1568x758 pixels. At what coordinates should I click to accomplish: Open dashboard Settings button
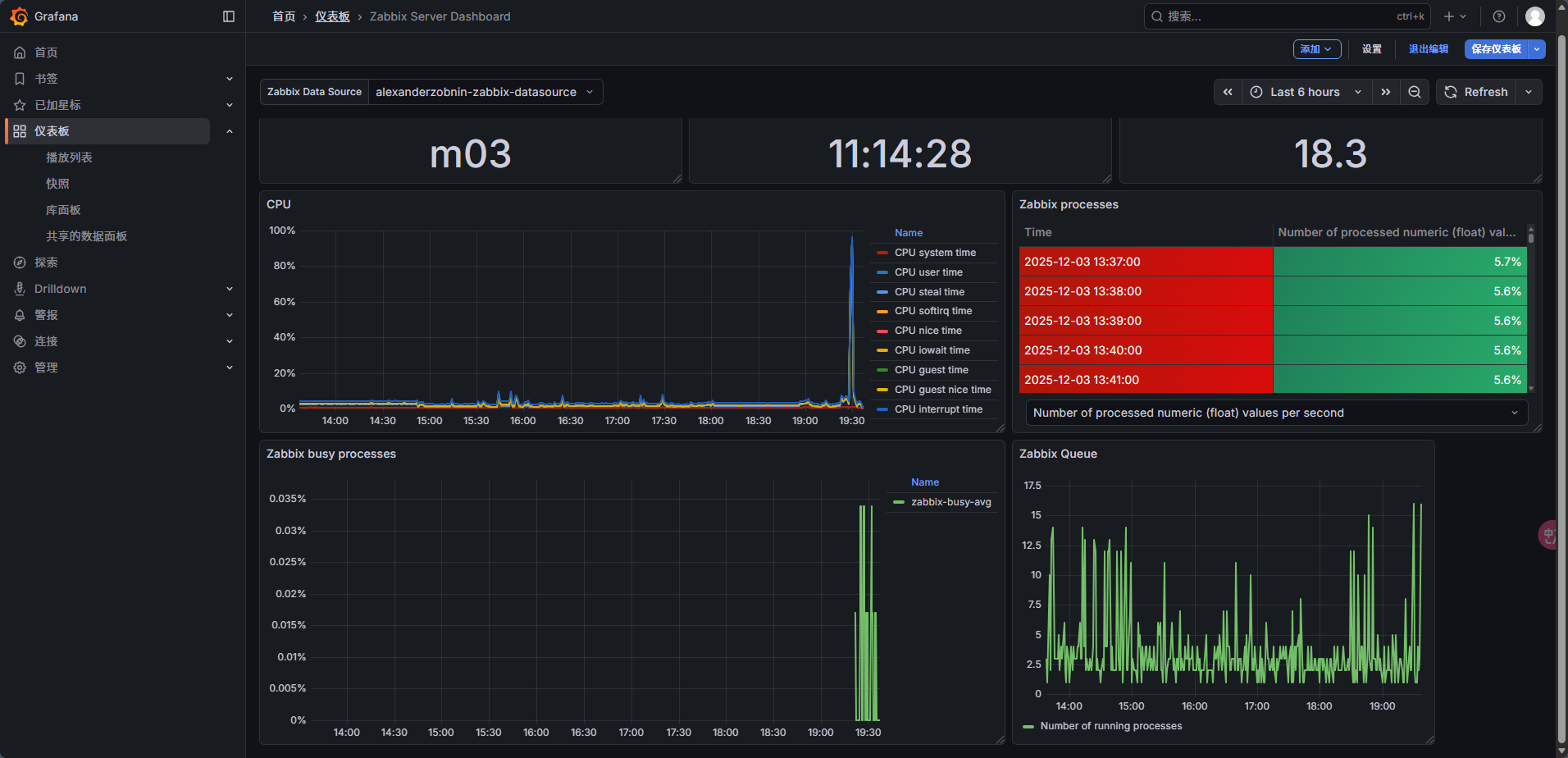(x=1372, y=49)
